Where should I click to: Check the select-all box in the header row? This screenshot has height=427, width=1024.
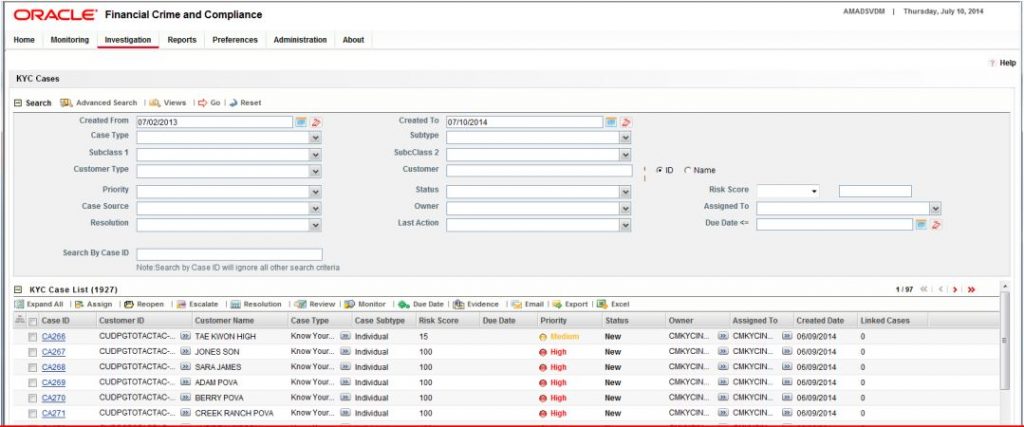(x=33, y=321)
